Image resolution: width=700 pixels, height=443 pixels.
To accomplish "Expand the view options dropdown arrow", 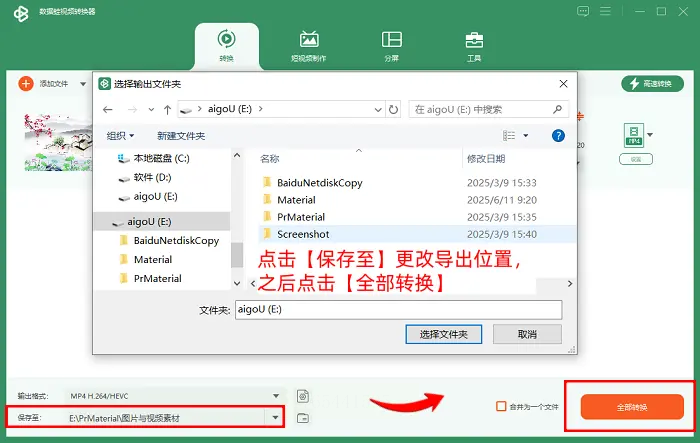I will tap(525, 135).
